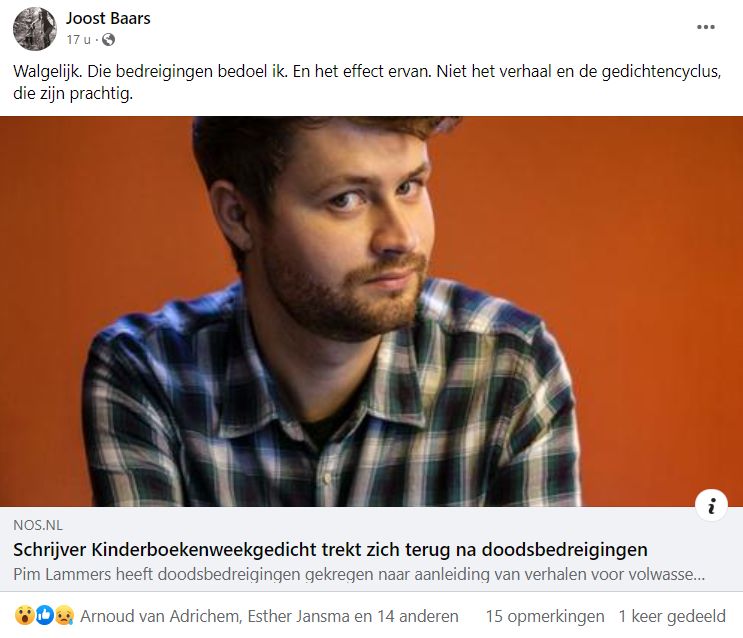743x638 pixels.
Task: Open the headline about Kinderboekenweekgedicht
Action: tap(330, 550)
